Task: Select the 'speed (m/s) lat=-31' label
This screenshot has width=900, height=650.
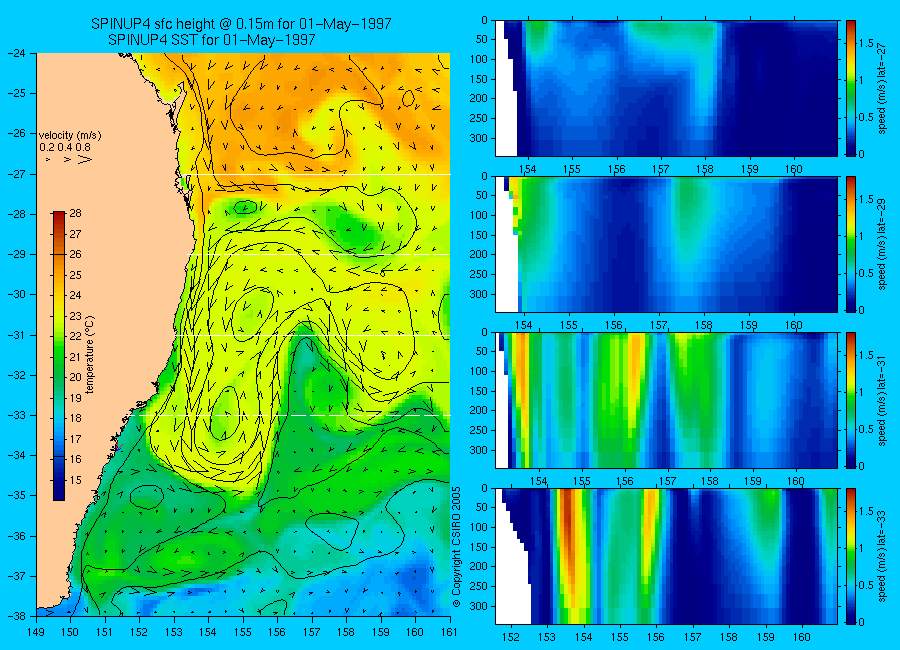Action: [x=883, y=400]
